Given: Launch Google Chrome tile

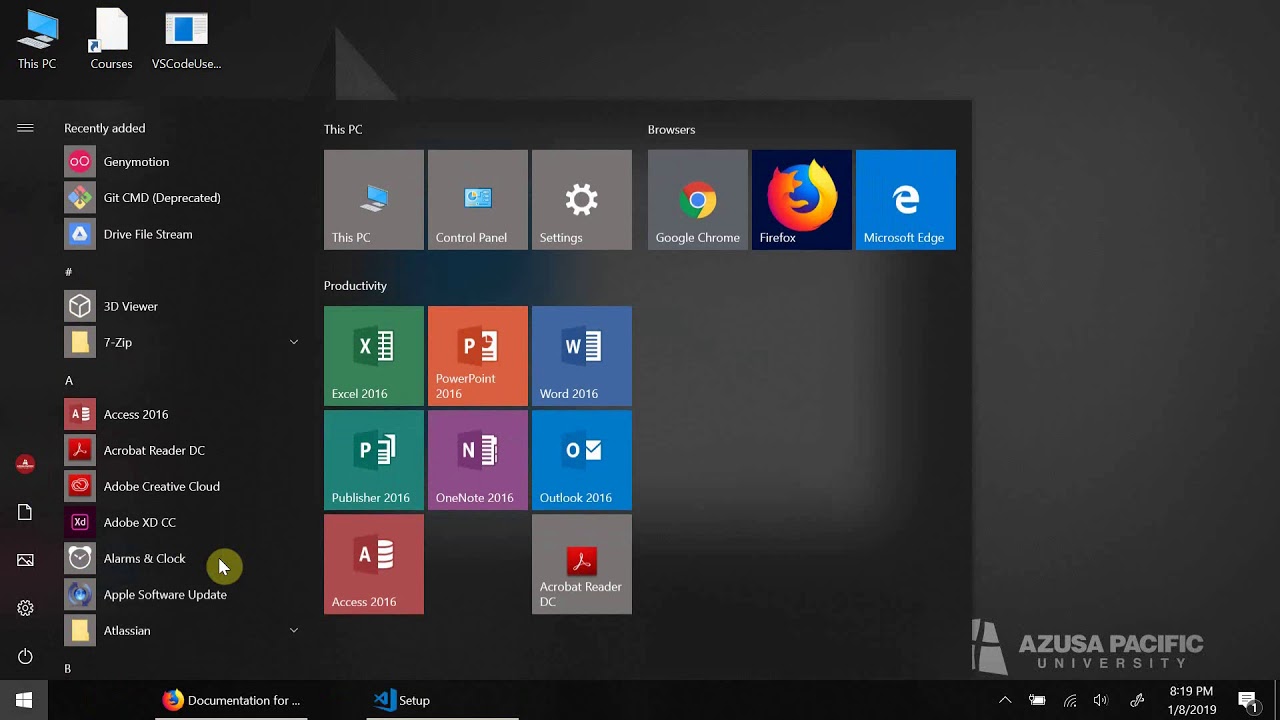Looking at the screenshot, I should tap(698, 200).
